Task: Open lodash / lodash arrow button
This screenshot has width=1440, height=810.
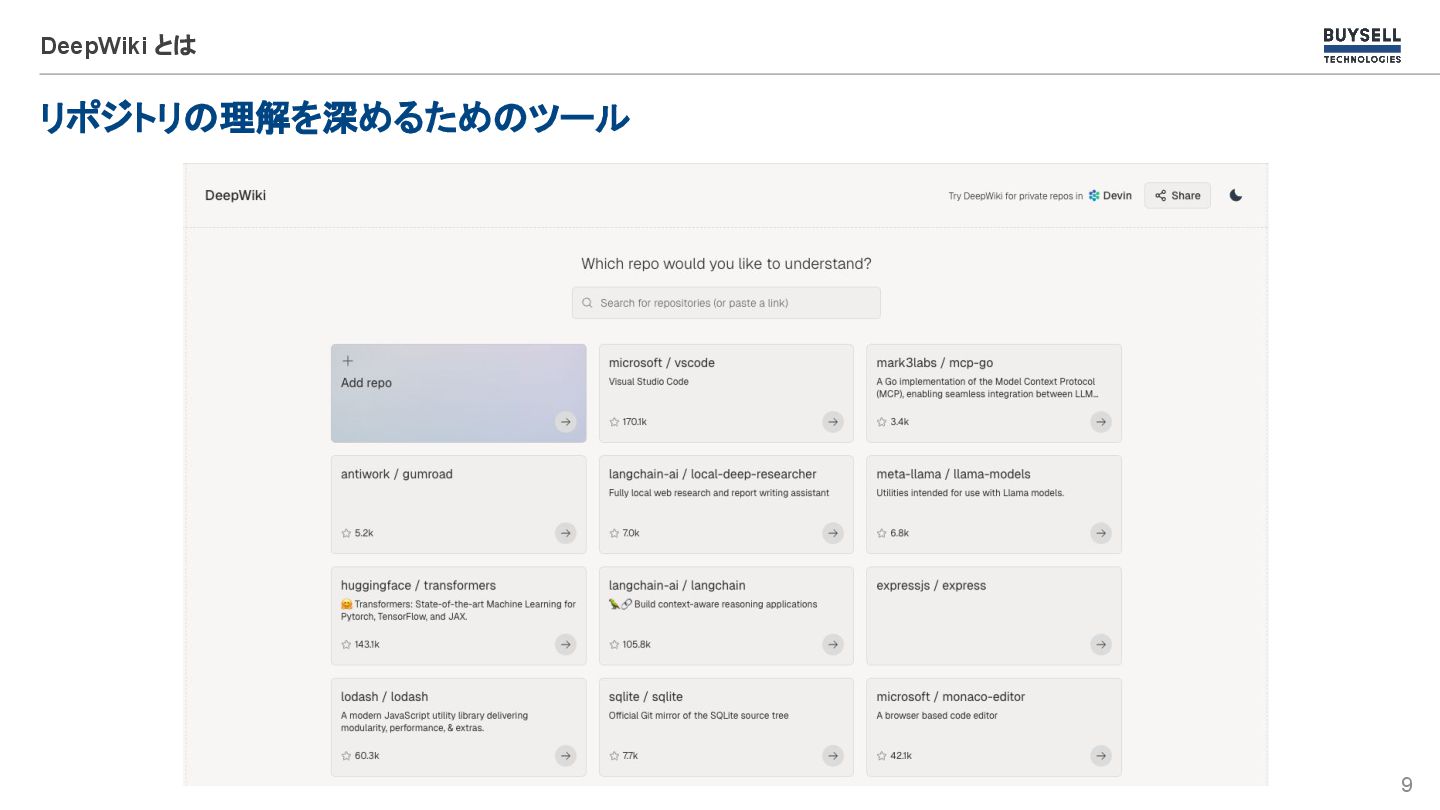Action: 566,756
